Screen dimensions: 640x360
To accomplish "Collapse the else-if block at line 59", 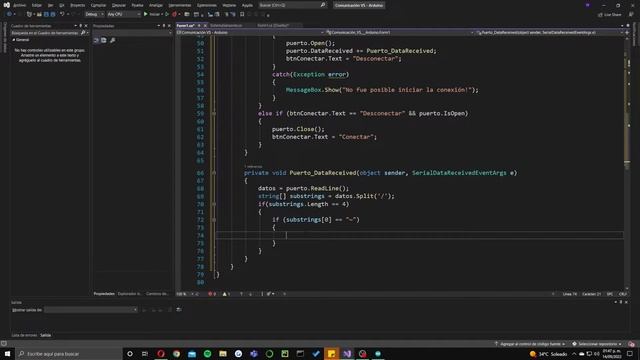I will [x=213, y=113].
